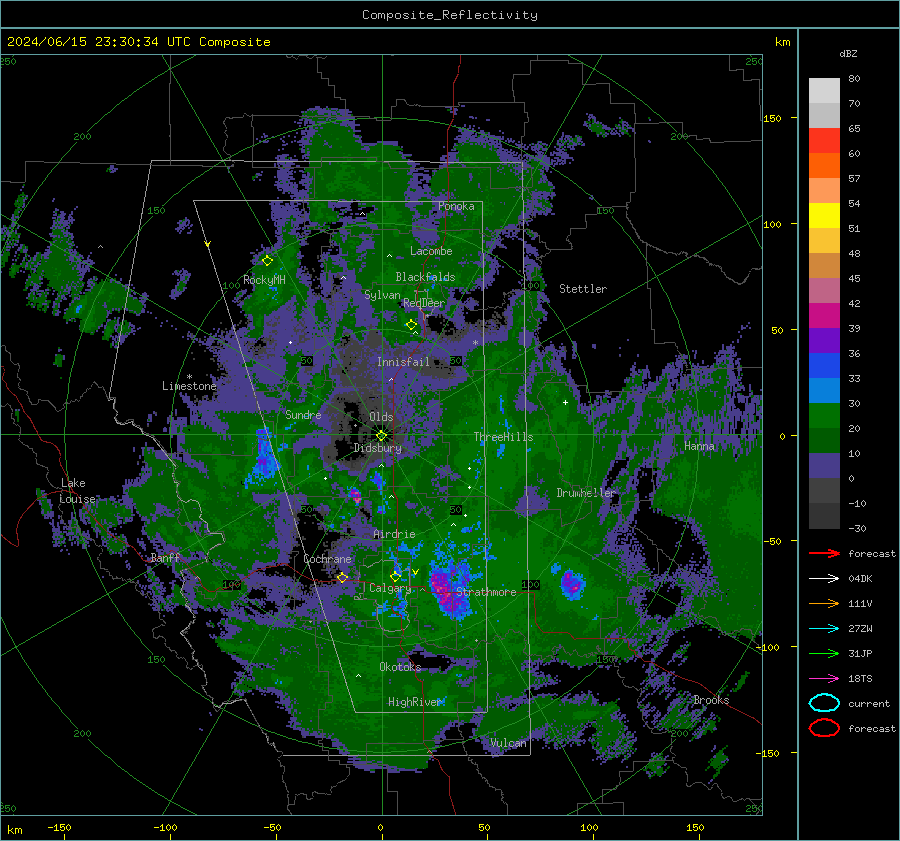Pick the yellow swatch between 54 and 51
Screen dimensions: 900x841
[x=824, y=216]
